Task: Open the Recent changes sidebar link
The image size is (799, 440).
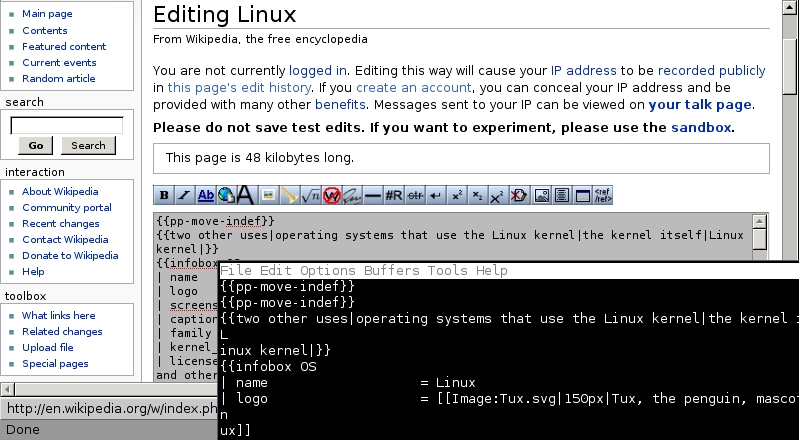Action: (x=60, y=224)
